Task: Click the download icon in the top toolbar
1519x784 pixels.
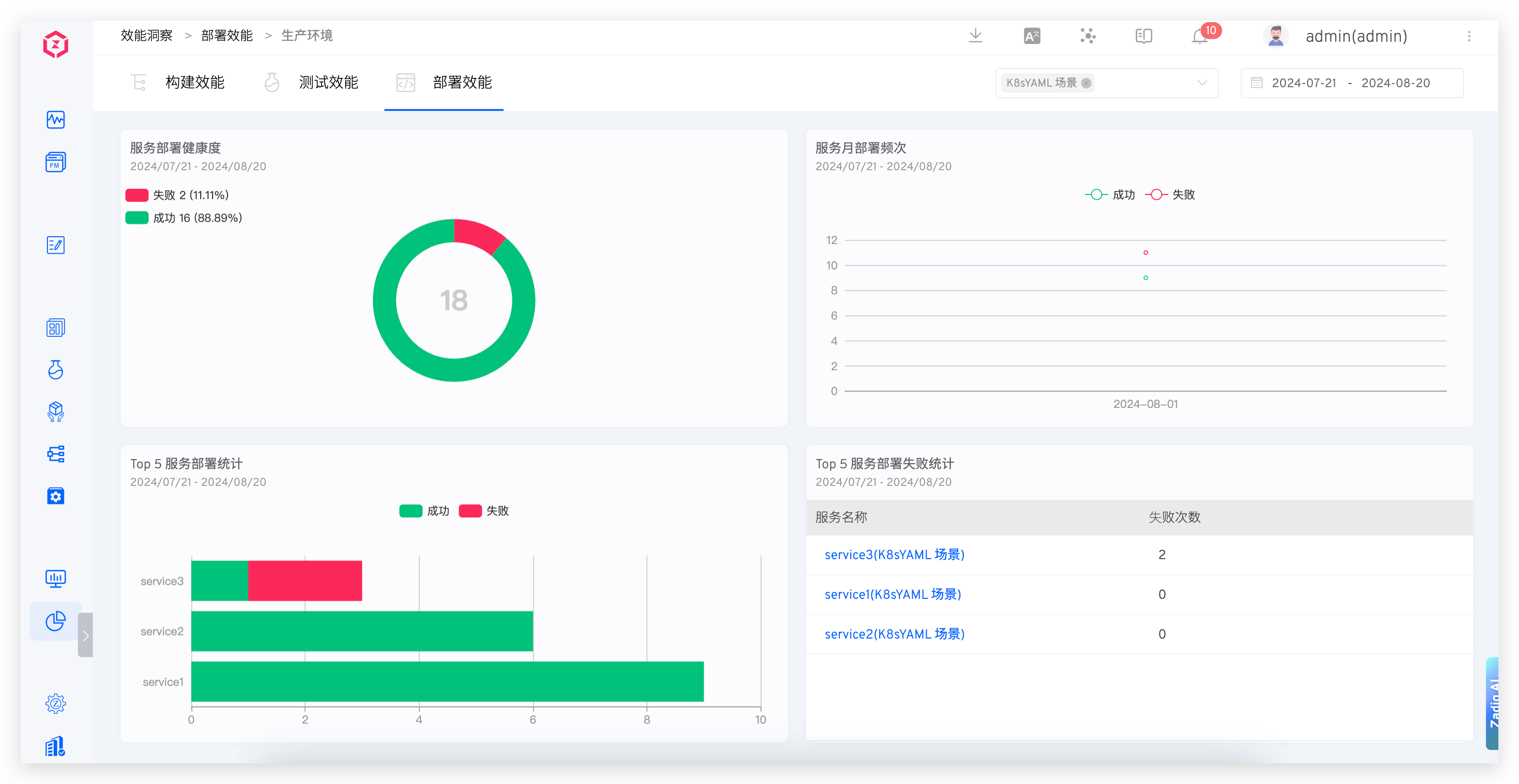Action: click(x=975, y=36)
